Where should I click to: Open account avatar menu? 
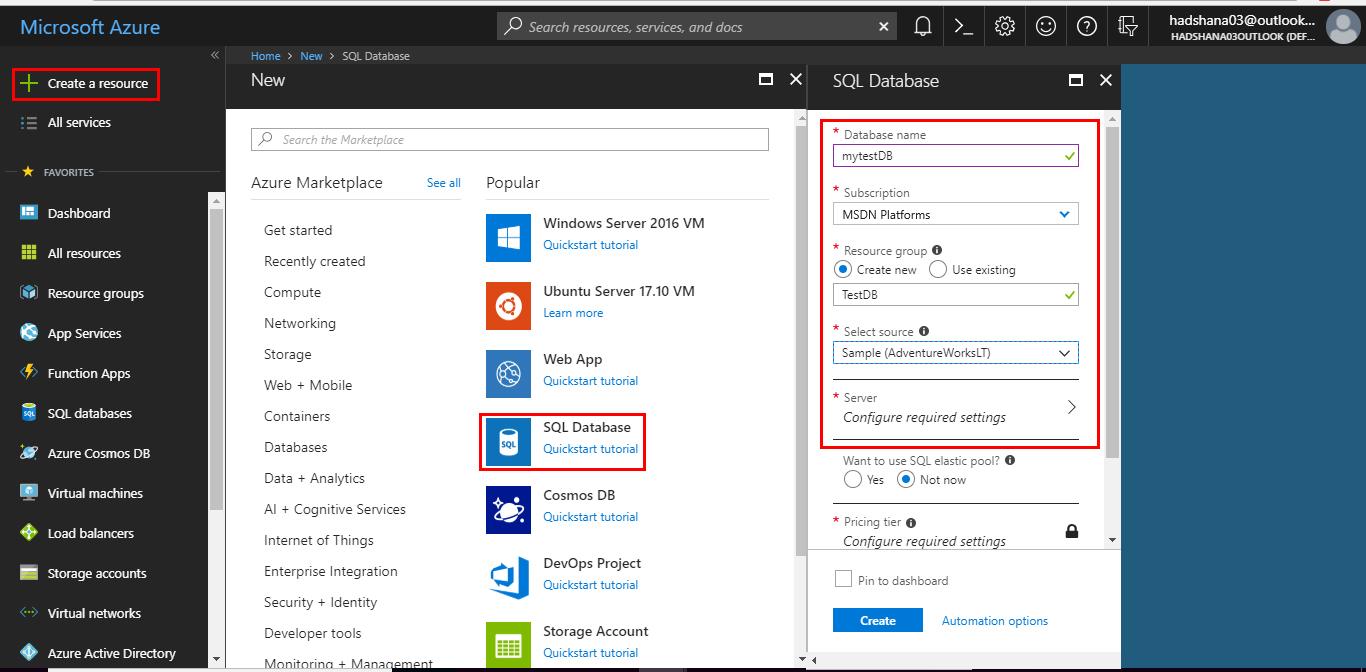[x=1342, y=27]
